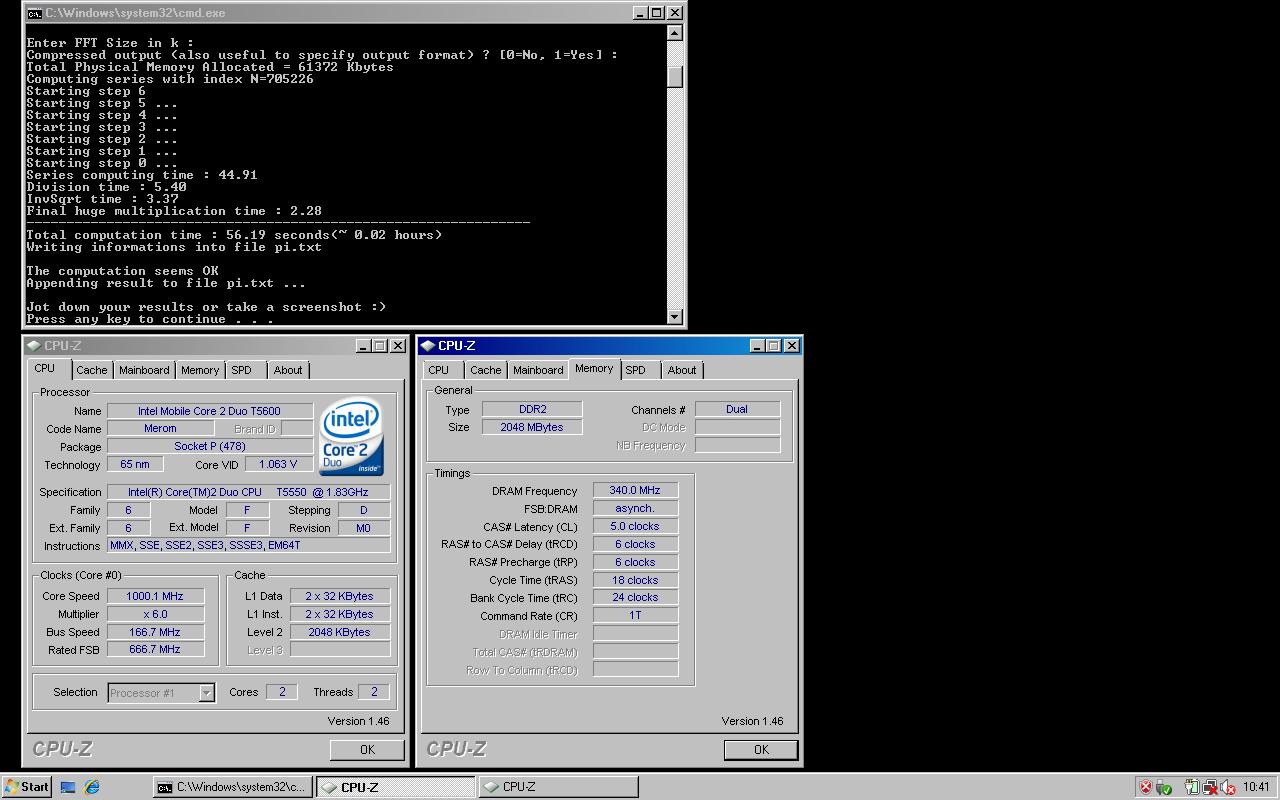This screenshot has height=800, width=1280.
Task: Click the cmd scrollbar down arrow
Action: coord(675,317)
